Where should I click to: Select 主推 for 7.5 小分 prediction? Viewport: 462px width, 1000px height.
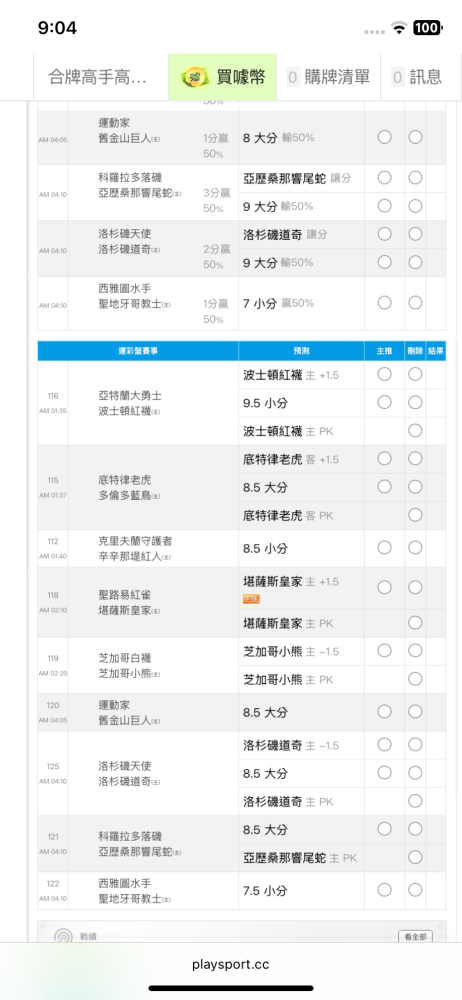384,890
